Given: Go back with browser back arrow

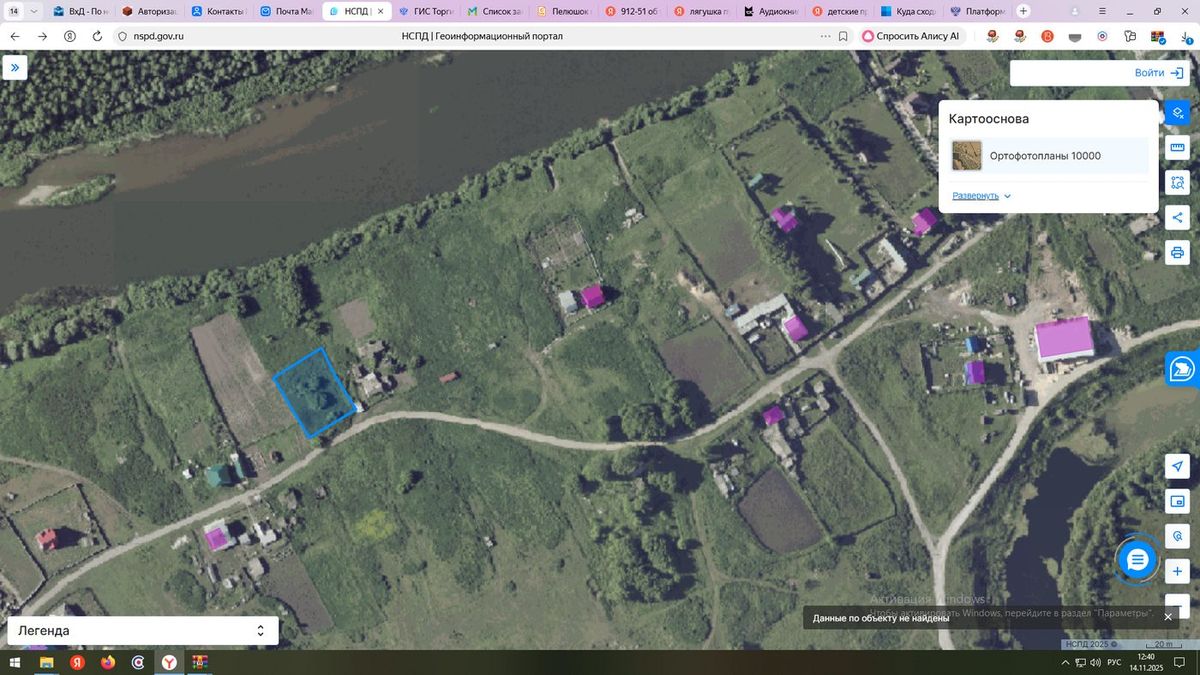Looking at the screenshot, I should pyautogui.click(x=15, y=35).
